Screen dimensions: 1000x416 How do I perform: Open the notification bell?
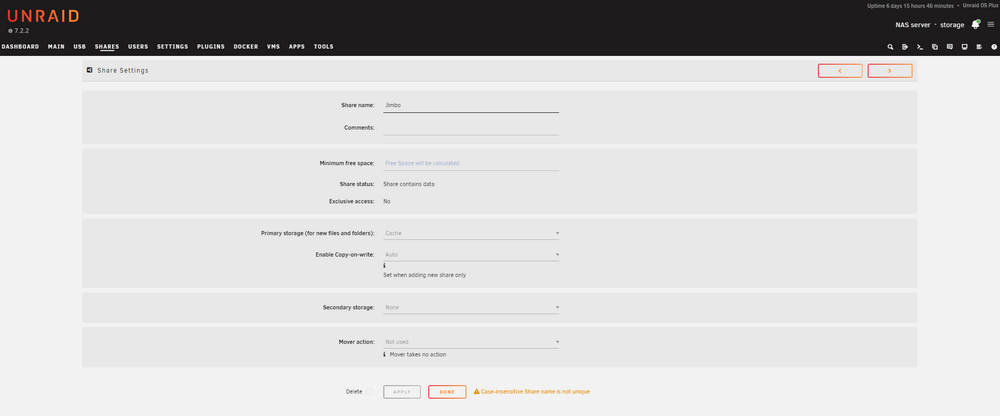click(x=975, y=24)
